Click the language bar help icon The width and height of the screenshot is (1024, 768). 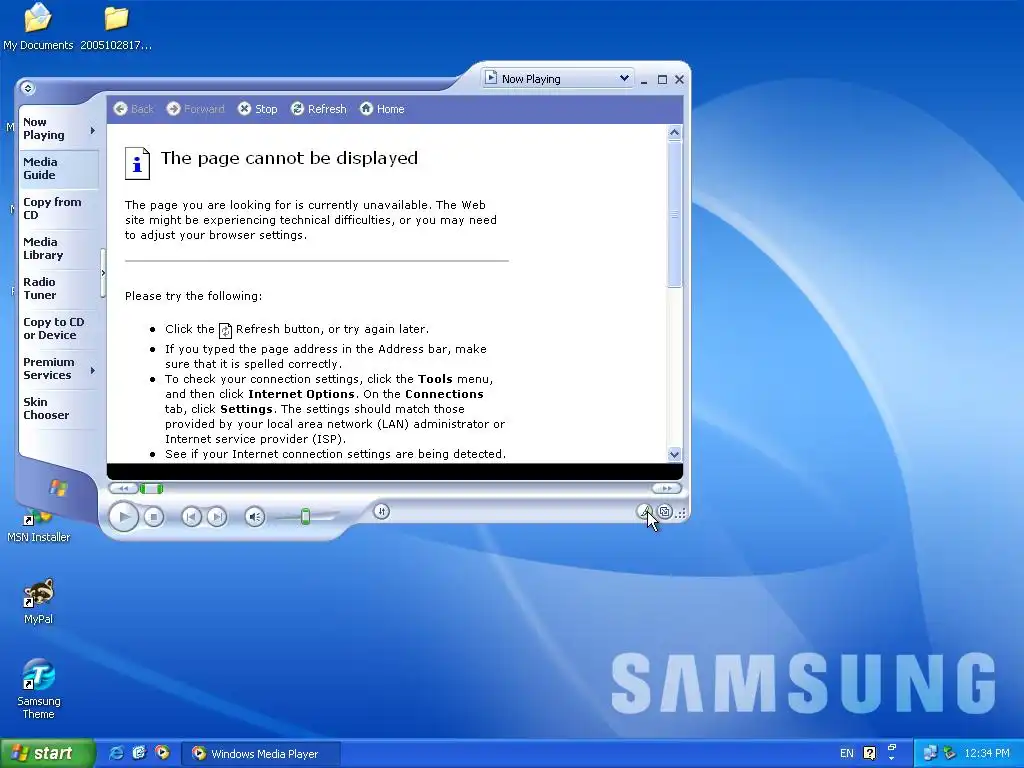click(870, 754)
